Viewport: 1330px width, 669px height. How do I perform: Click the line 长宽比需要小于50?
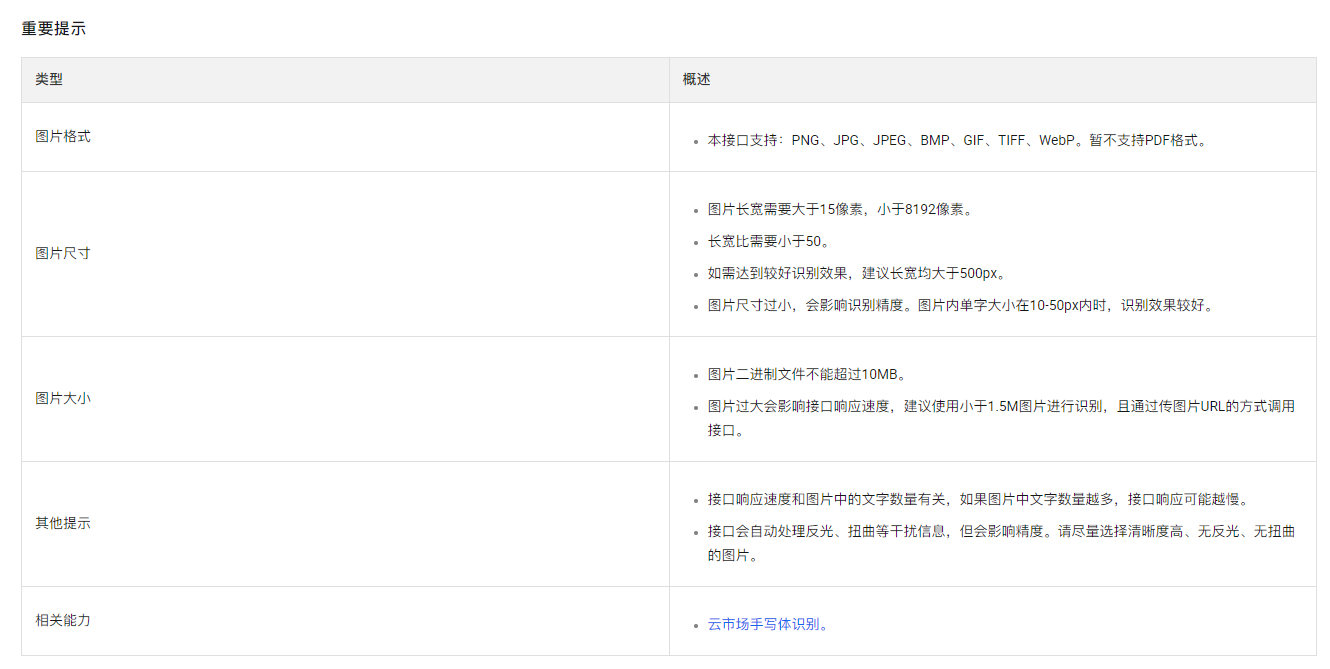(x=769, y=242)
